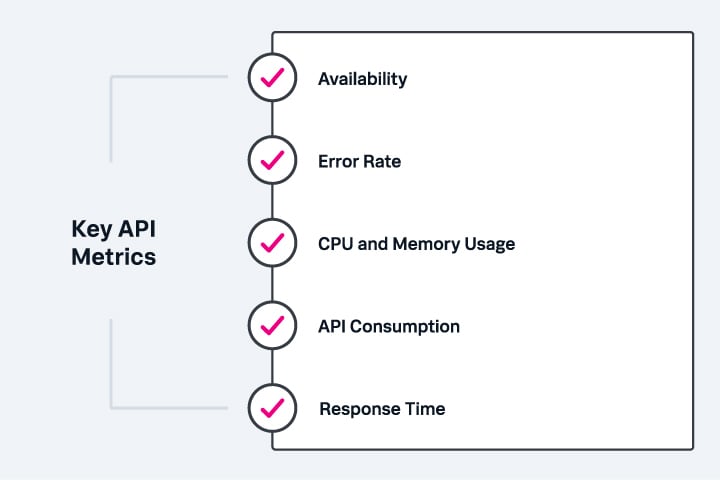
Task: Click connector between Error Rate and CPU checkmarks
Action: (272, 202)
